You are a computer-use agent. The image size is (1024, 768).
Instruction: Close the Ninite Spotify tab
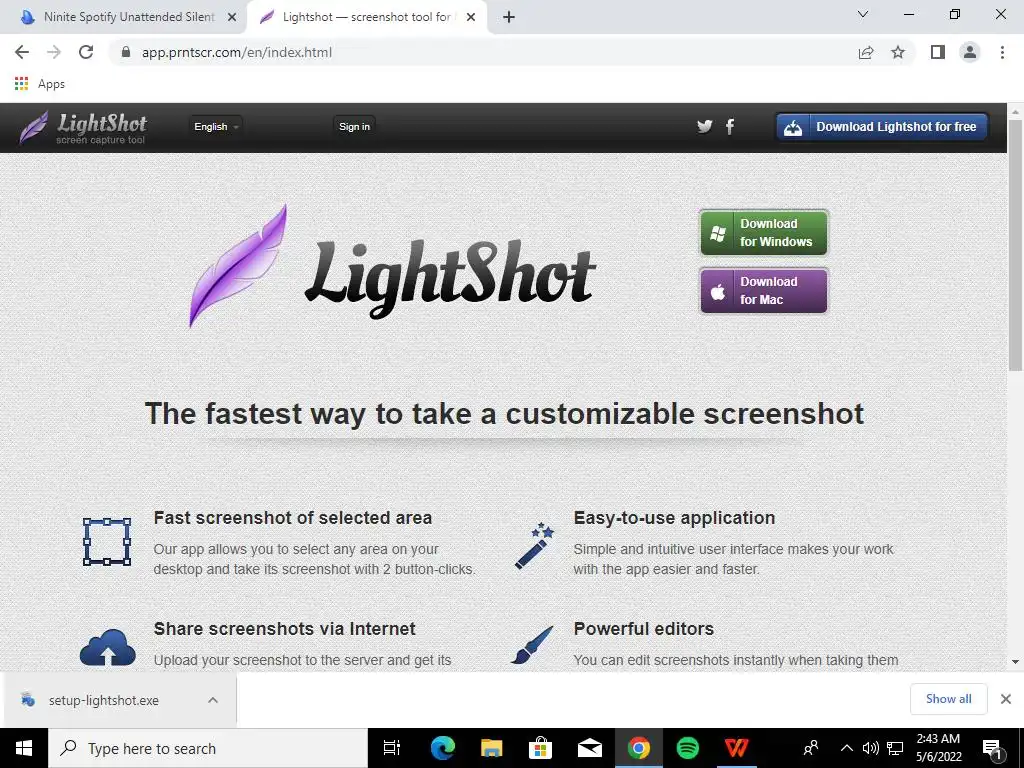pyautogui.click(x=232, y=18)
